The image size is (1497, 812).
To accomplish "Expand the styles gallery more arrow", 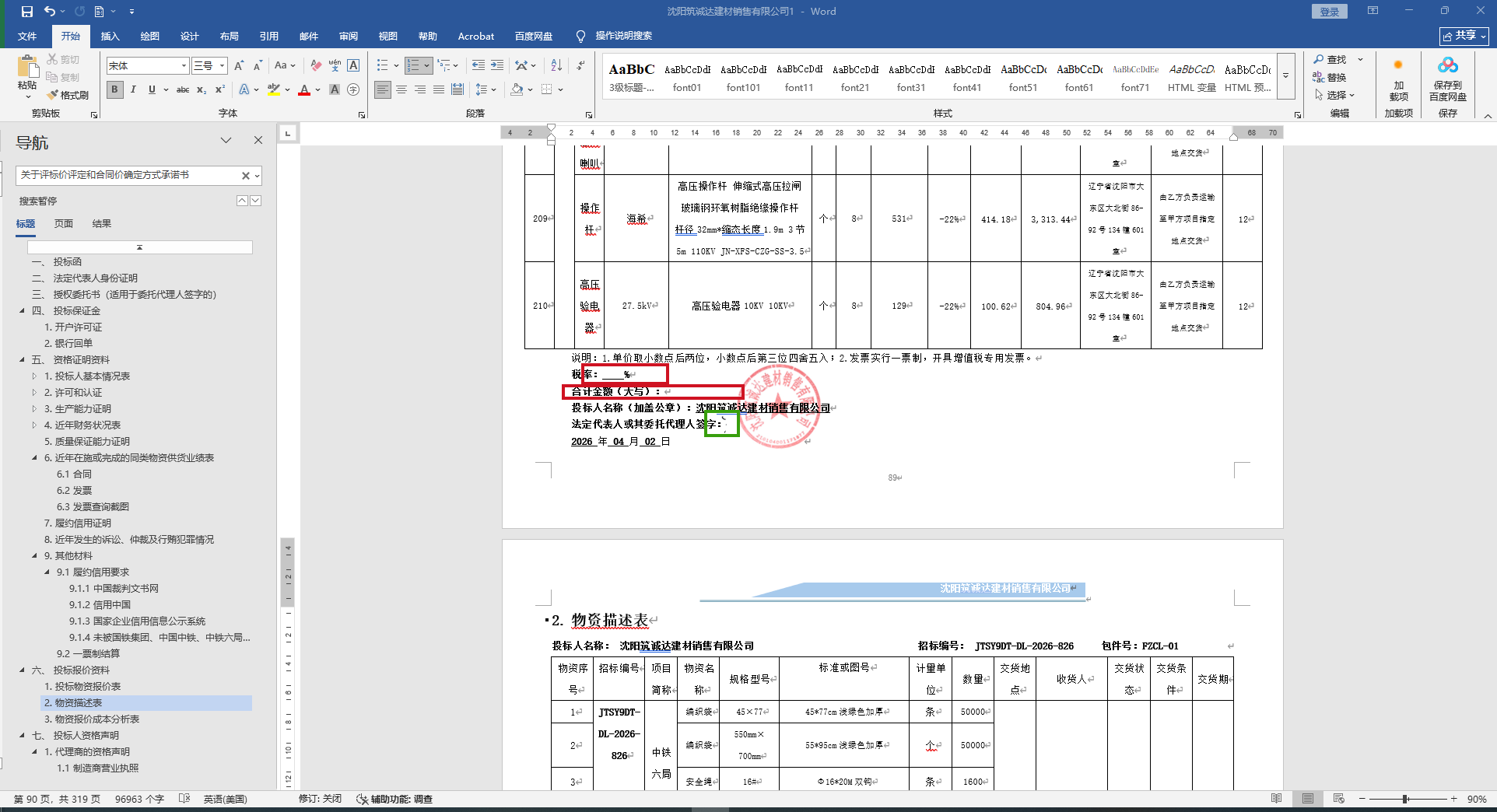I will [x=1286, y=76].
